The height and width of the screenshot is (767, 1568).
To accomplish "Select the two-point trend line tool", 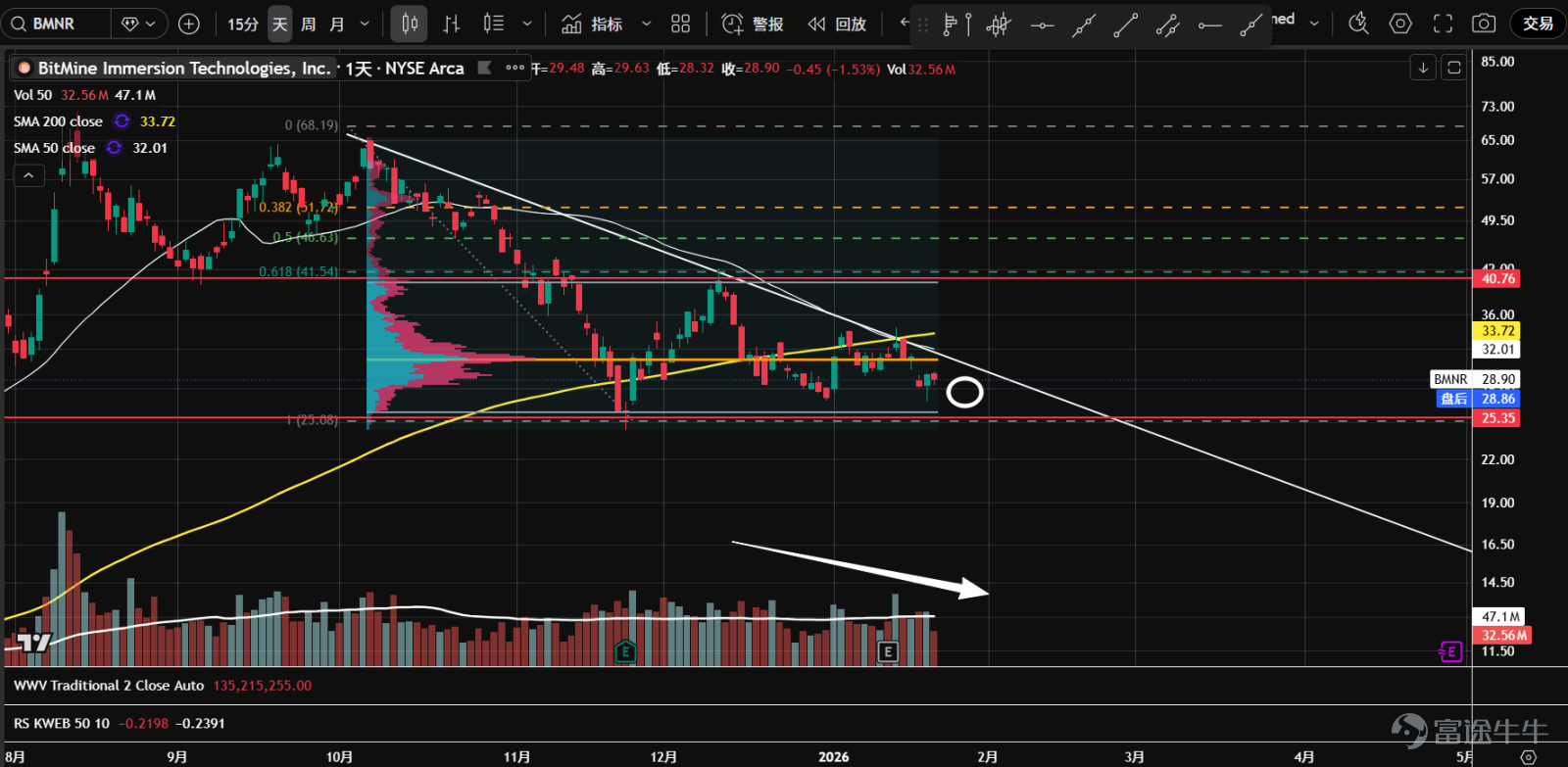I will [x=1125, y=24].
